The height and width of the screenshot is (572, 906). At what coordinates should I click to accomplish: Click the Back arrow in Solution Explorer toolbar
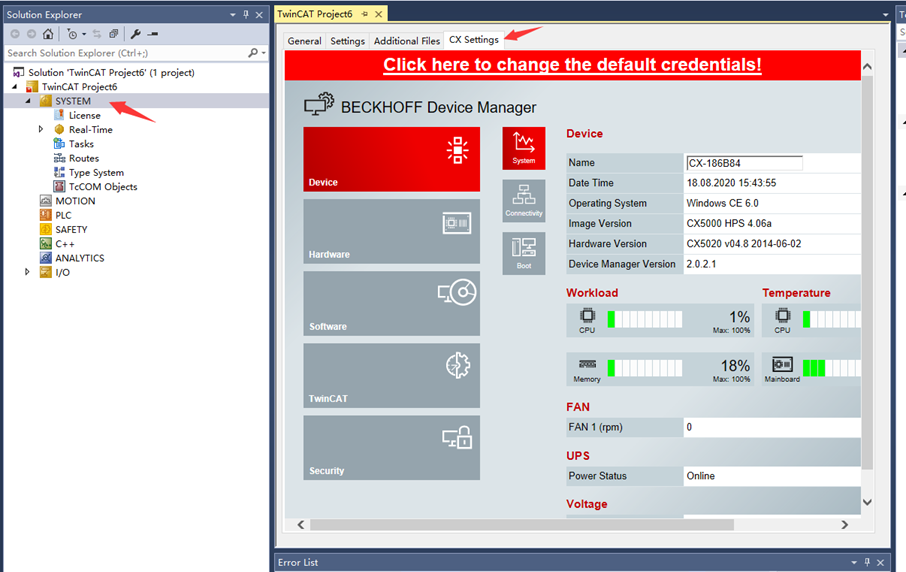[x=15, y=34]
